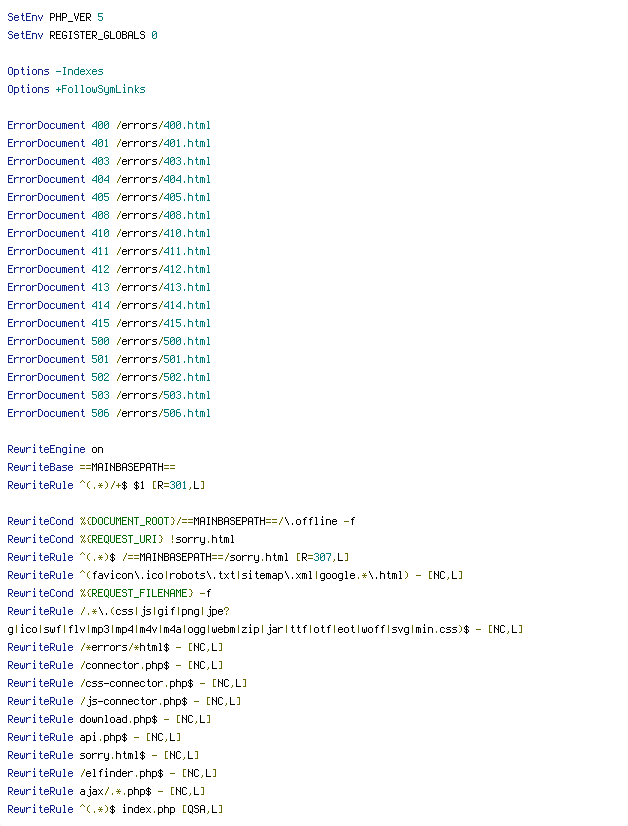
Task: Click the RewriteRule "/elfinder.php$" line
Action: (x=112, y=773)
